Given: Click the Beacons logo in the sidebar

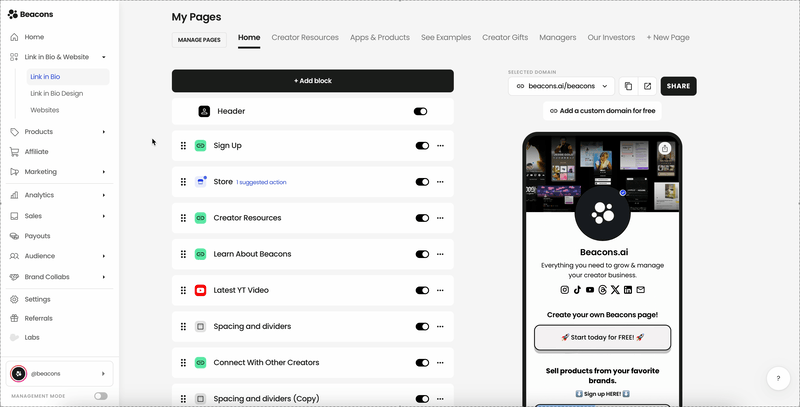Looking at the screenshot, I should pyautogui.click(x=31, y=14).
